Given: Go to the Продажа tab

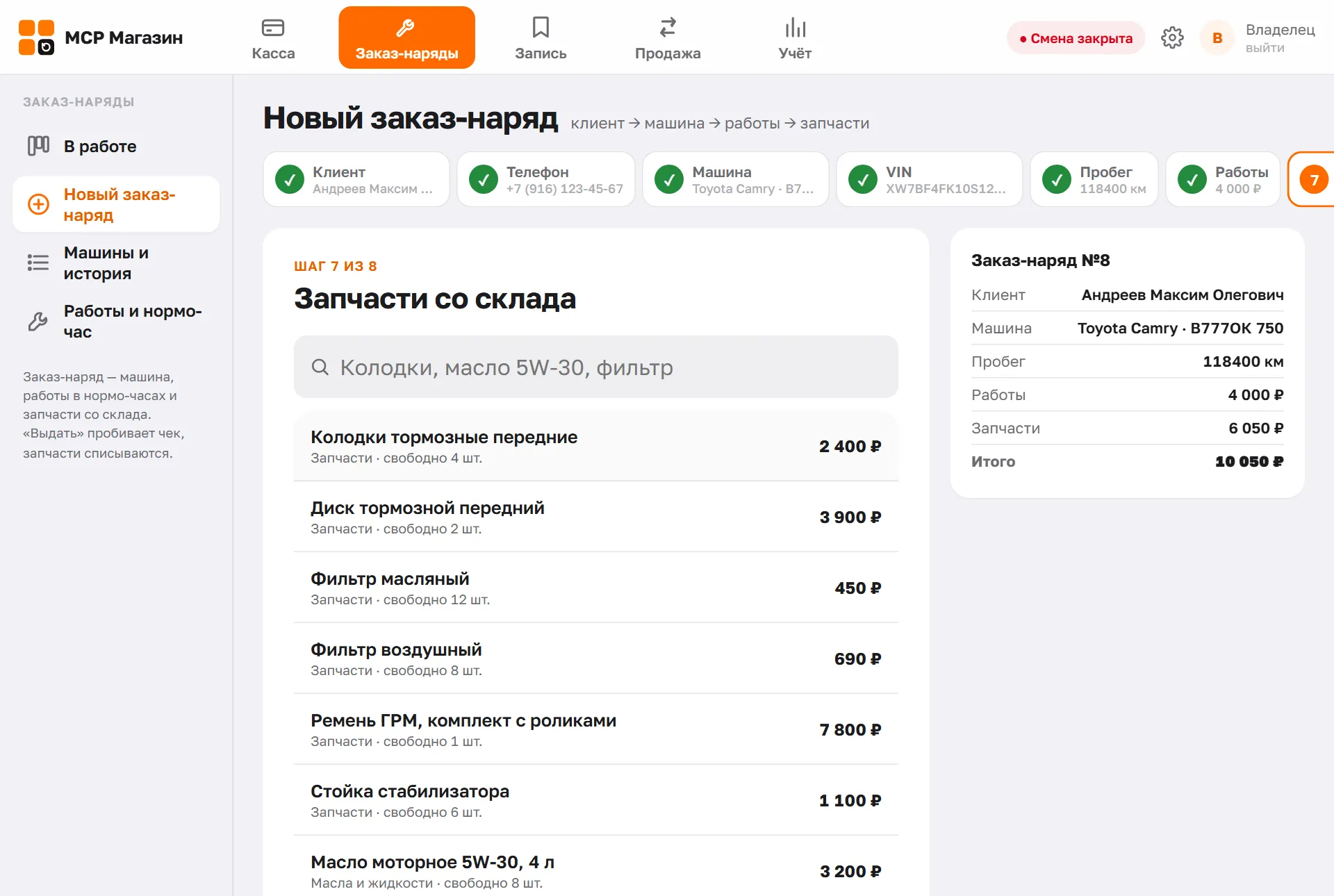Looking at the screenshot, I should tap(668, 38).
